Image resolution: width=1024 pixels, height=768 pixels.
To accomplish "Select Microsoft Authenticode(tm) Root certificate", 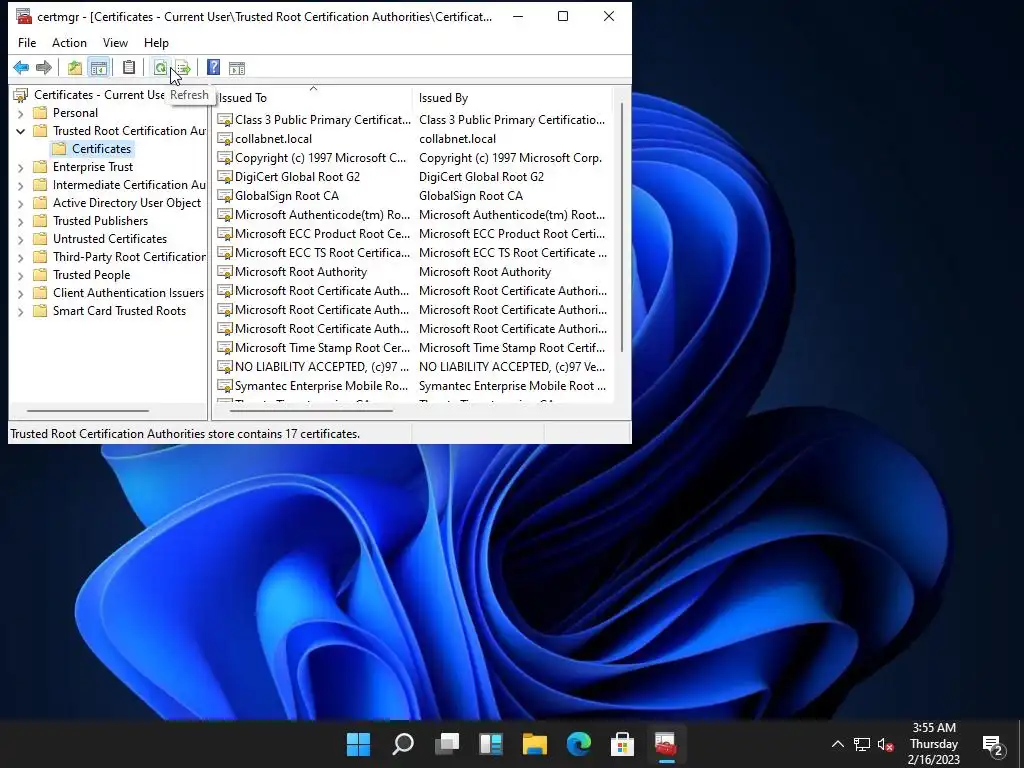I will tap(323, 215).
